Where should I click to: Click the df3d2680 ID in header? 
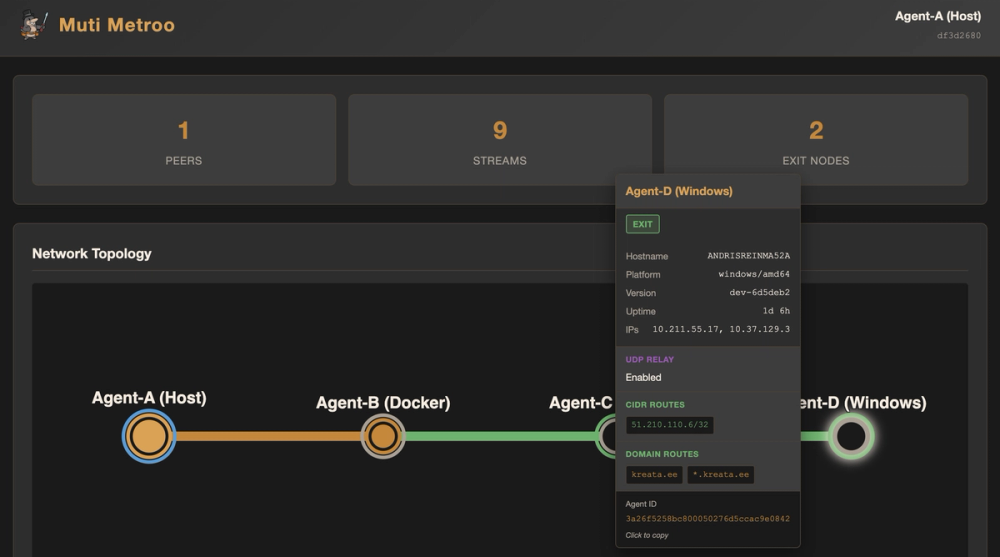[959, 36]
